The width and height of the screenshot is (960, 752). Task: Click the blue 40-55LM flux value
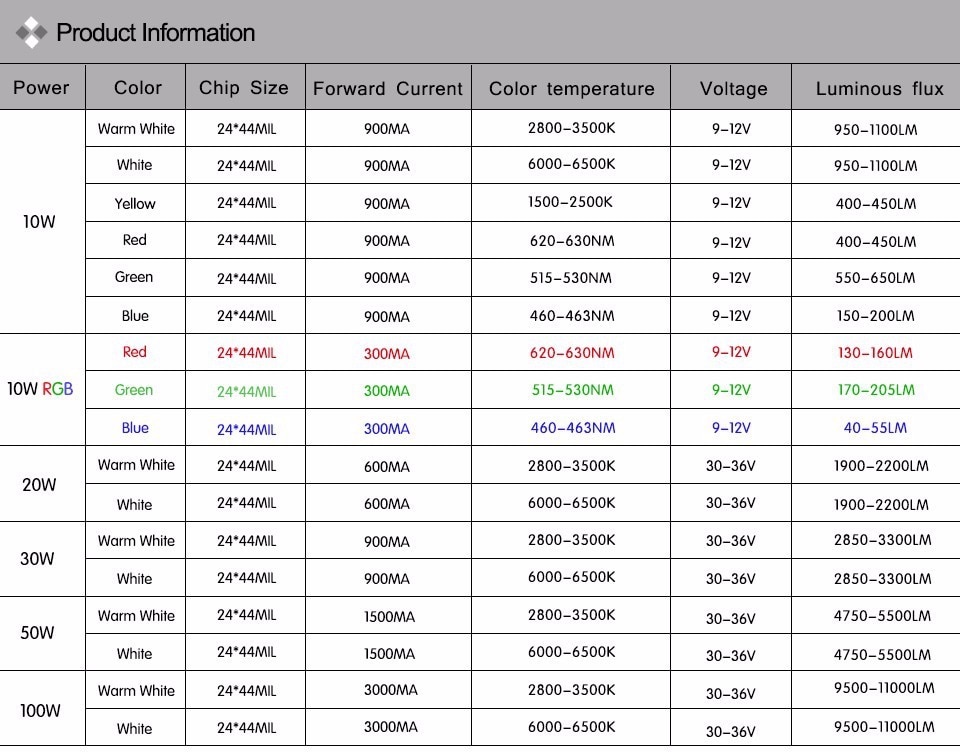[x=875, y=428]
